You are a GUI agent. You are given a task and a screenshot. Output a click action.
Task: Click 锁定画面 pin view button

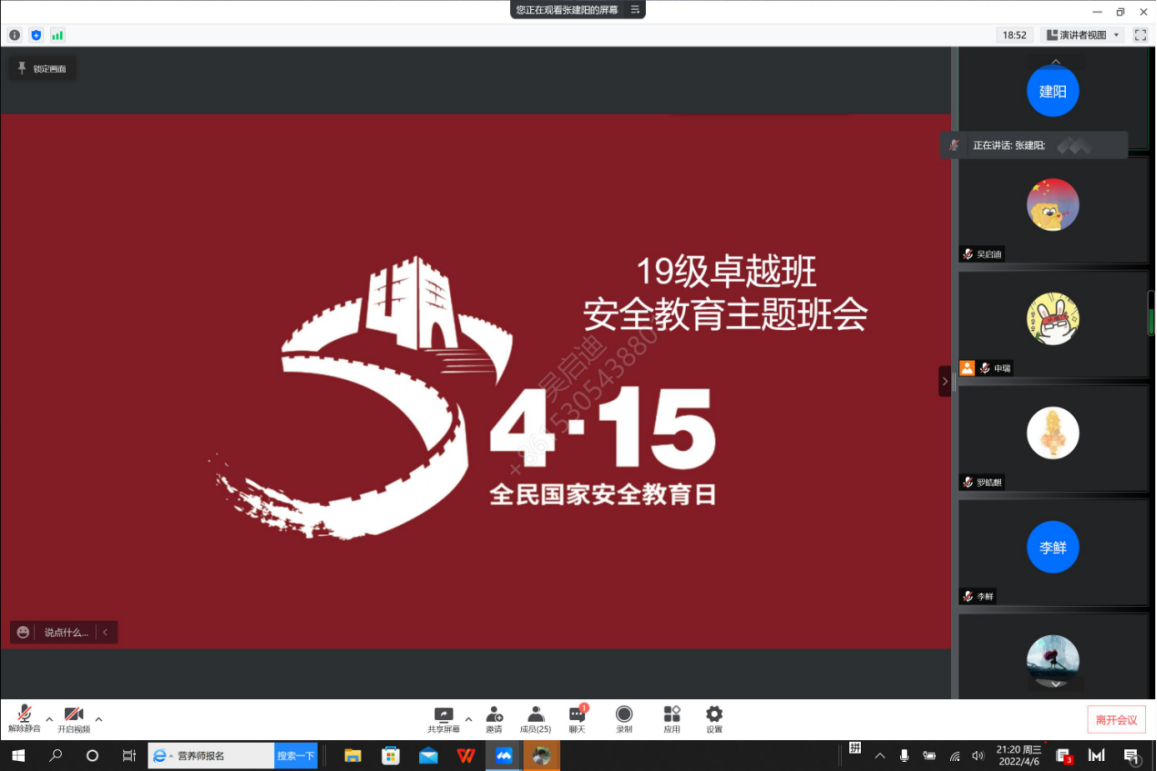[43, 69]
